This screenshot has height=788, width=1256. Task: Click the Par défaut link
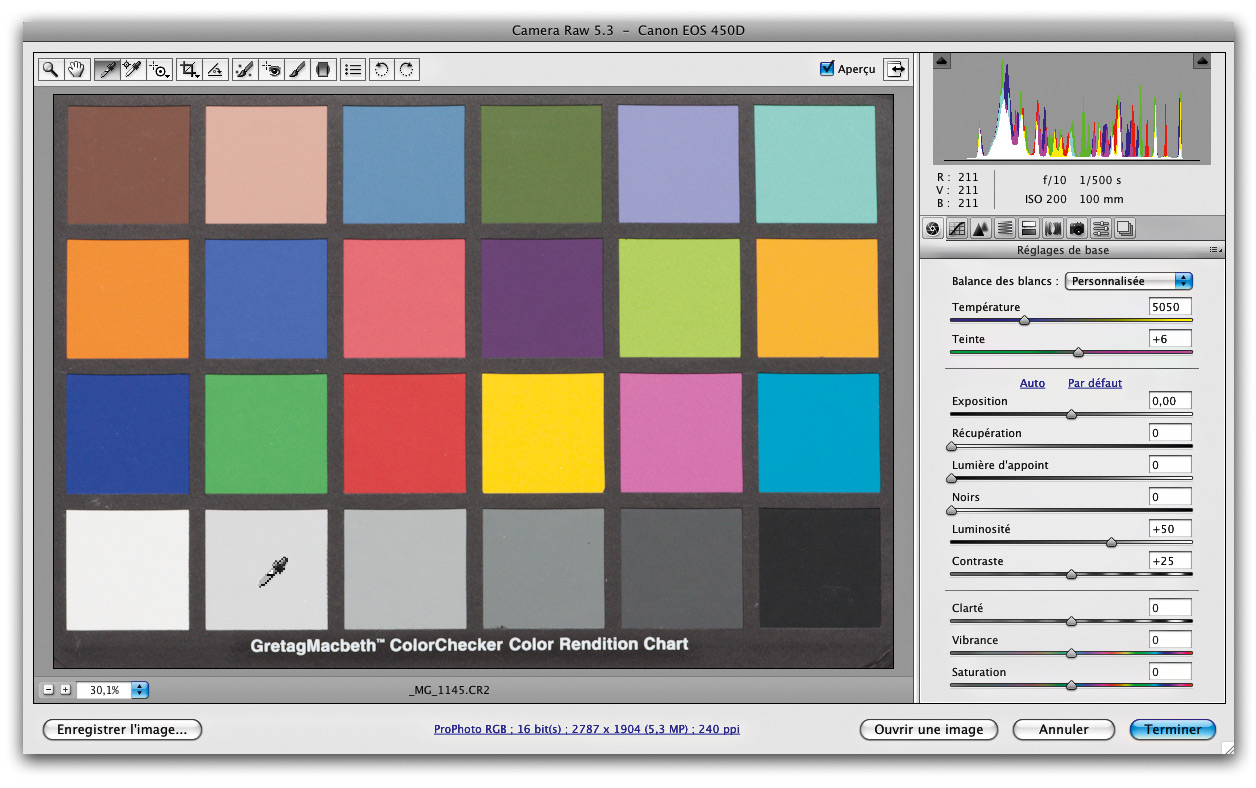[x=1095, y=383]
